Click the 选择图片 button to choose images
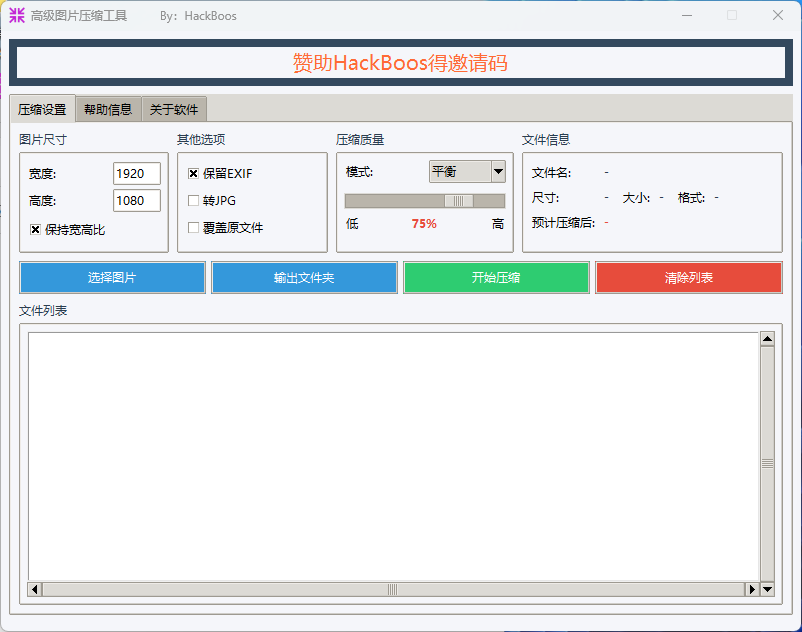This screenshot has height=632, width=802. coord(111,277)
